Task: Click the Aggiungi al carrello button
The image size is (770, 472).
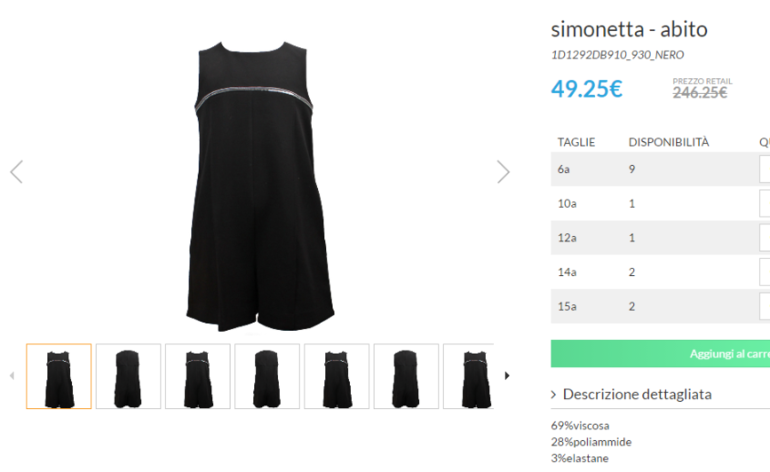Action: pyautogui.click(x=660, y=354)
